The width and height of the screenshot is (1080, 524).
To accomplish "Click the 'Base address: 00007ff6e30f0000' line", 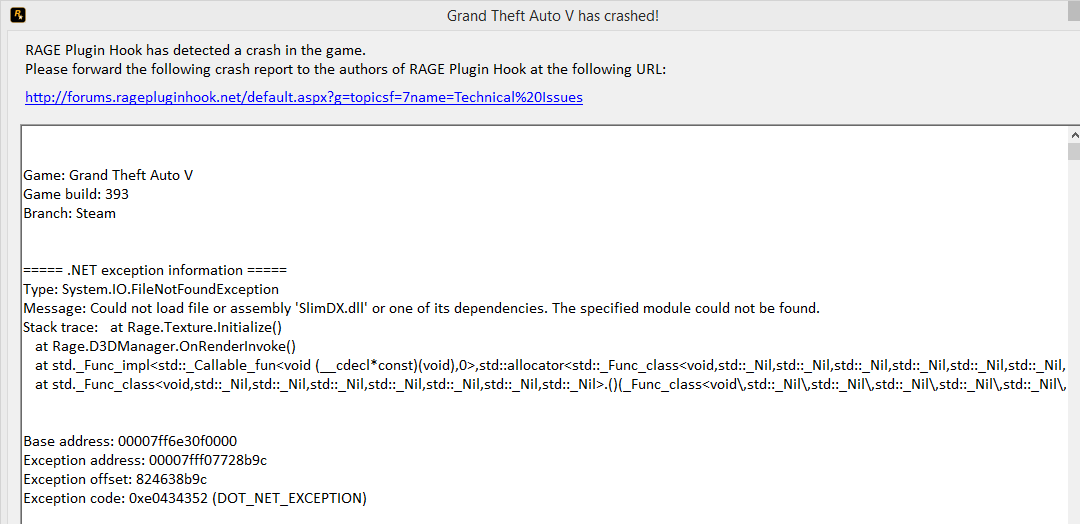I will click(130, 441).
